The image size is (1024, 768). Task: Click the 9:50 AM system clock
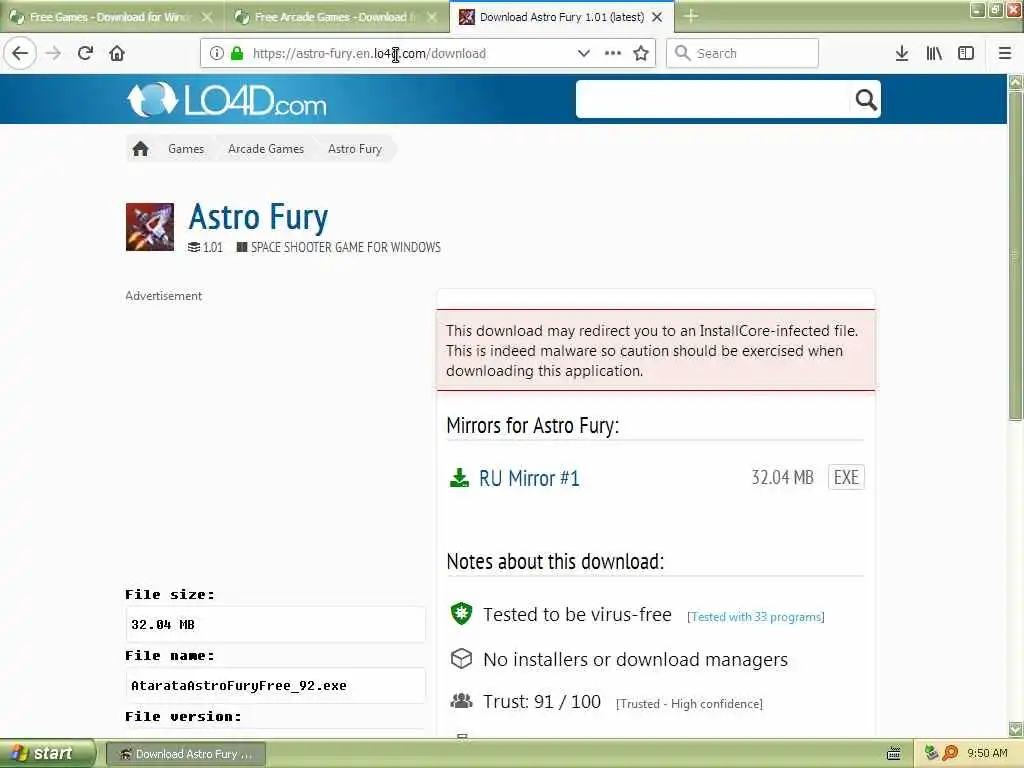coord(987,753)
